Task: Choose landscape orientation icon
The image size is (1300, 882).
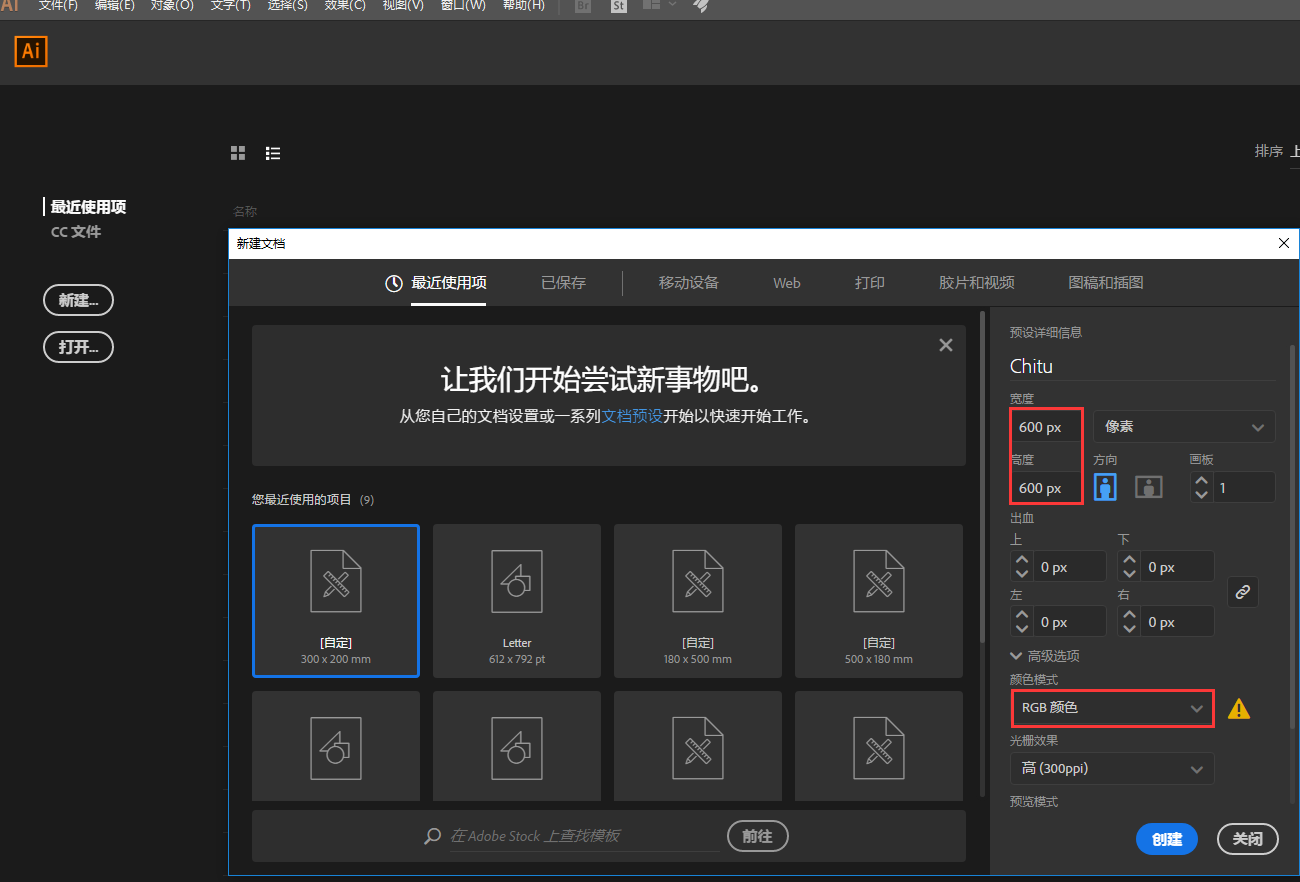Action: tap(1149, 487)
